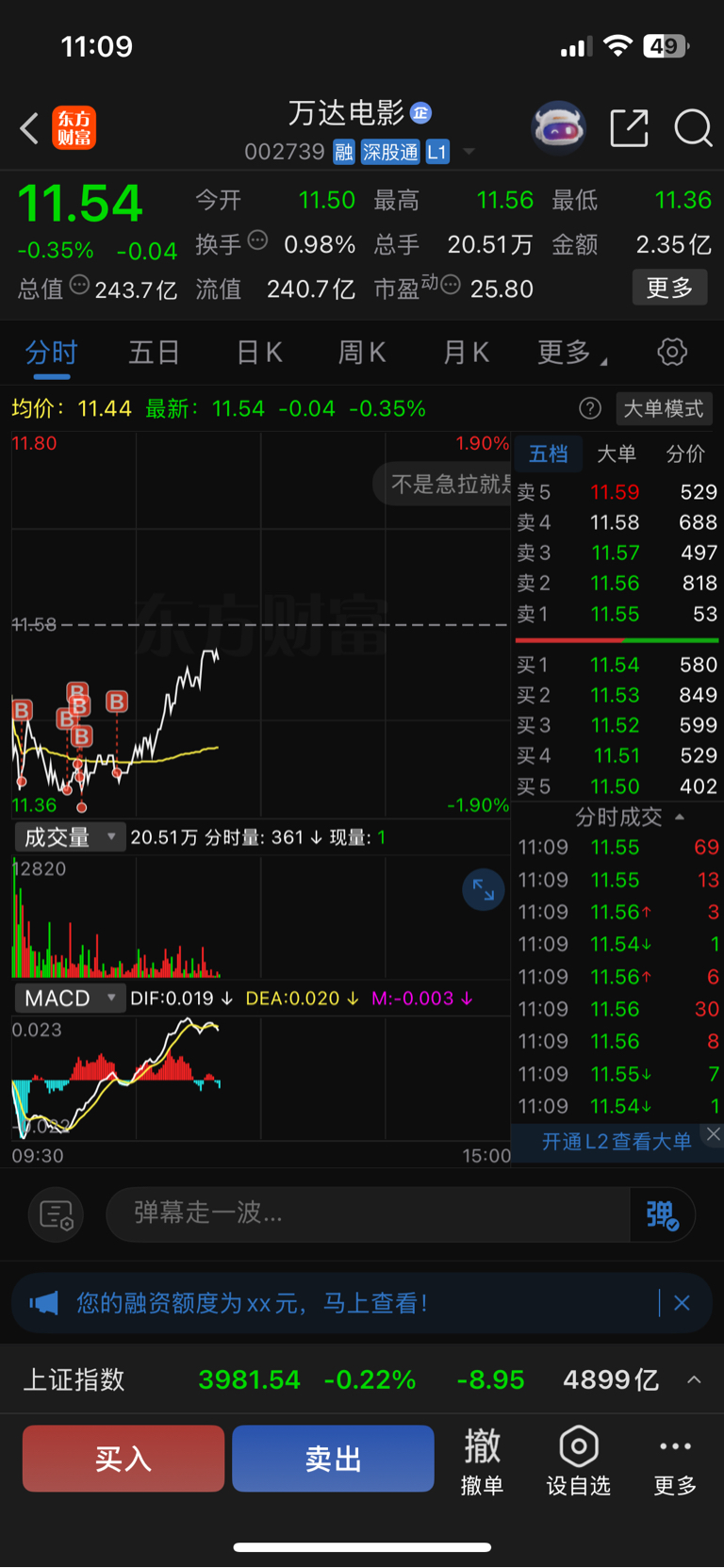Select 卖1 row at 11.55

tap(617, 614)
